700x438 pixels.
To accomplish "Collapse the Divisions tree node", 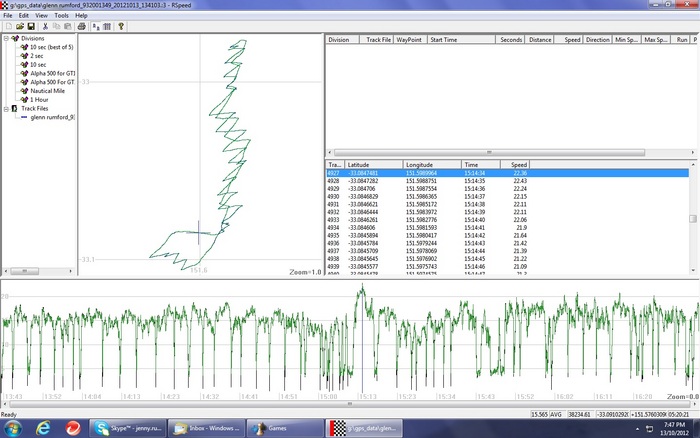I will (6, 39).
